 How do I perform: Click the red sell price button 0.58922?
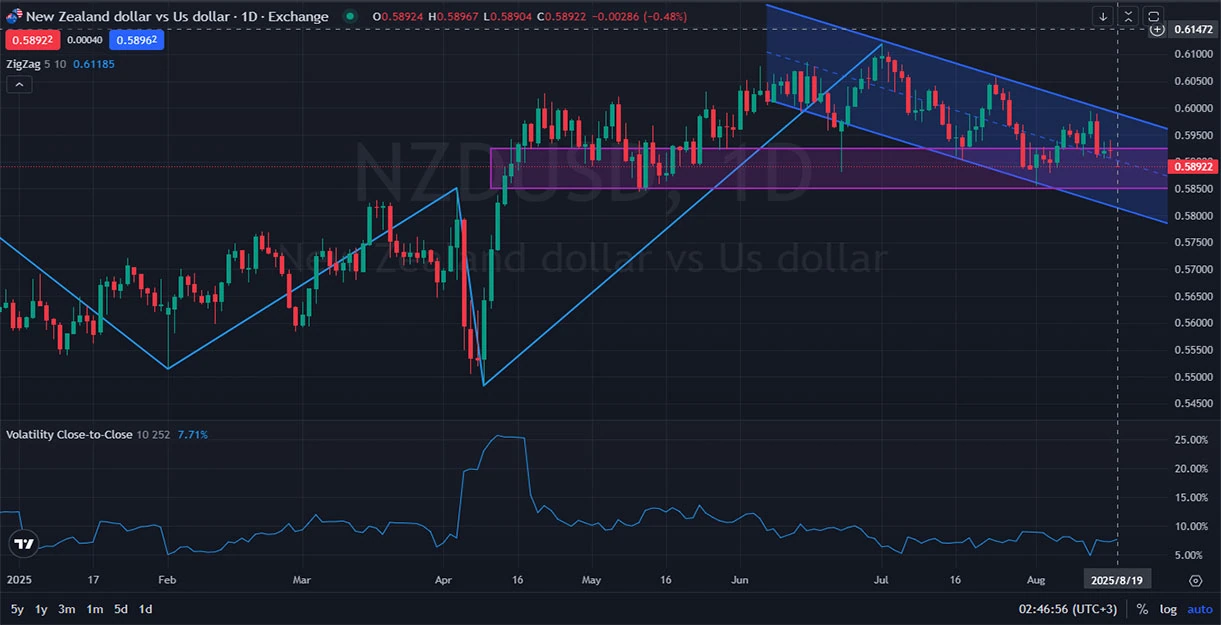32,39
